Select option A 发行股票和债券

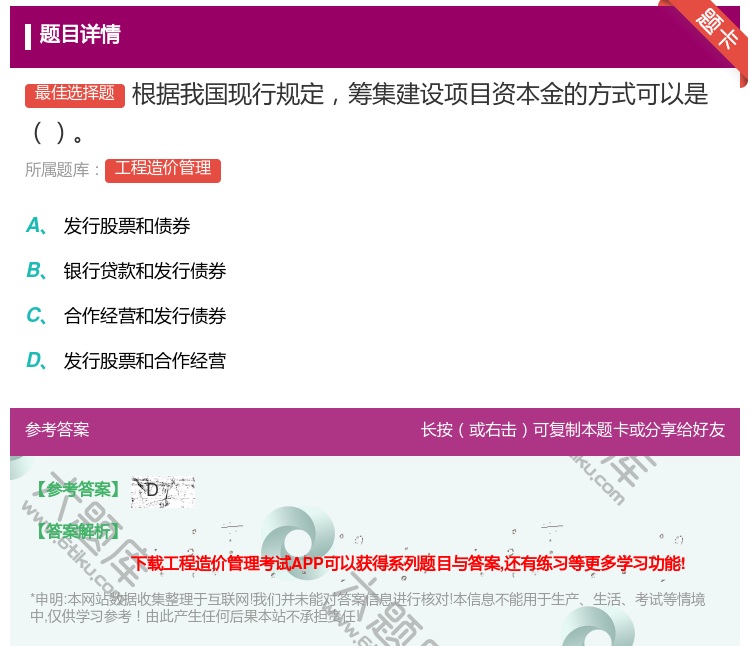coord(108,226)
